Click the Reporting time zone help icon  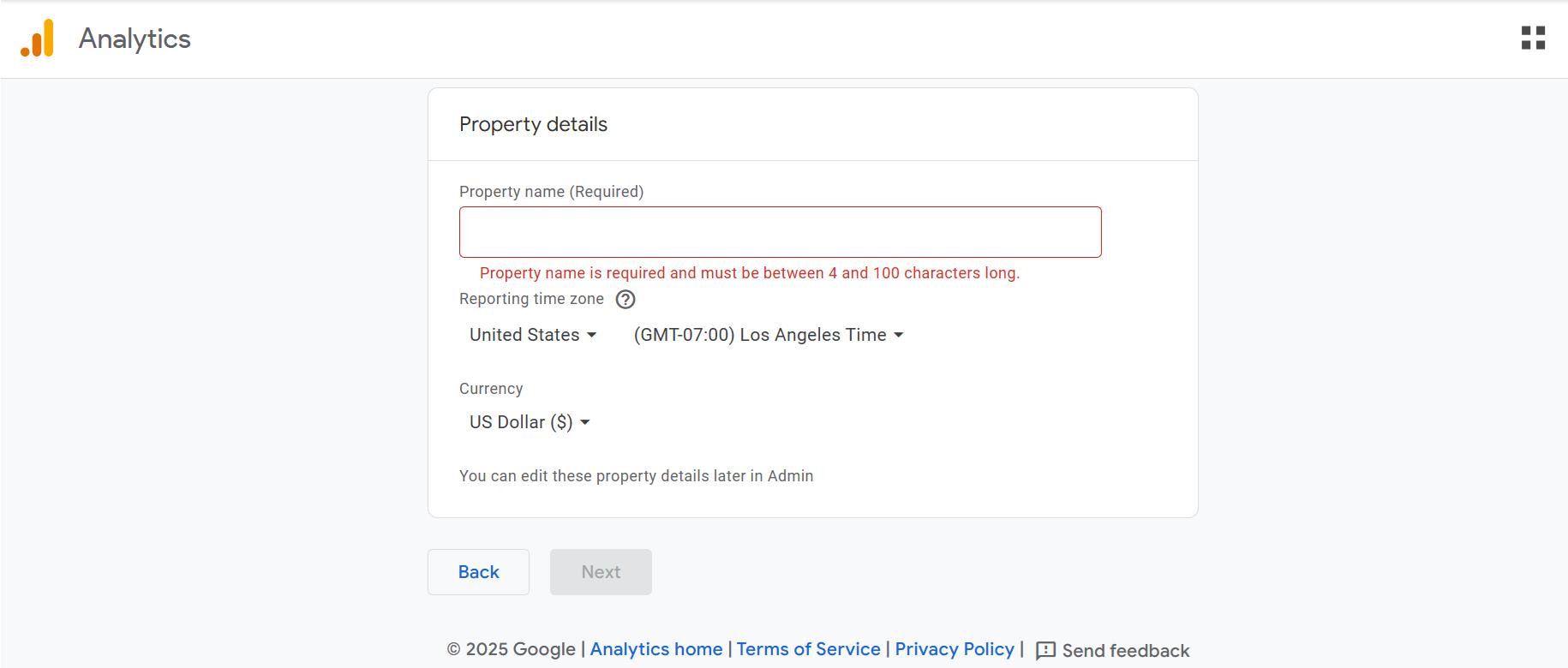pos(625,299)
